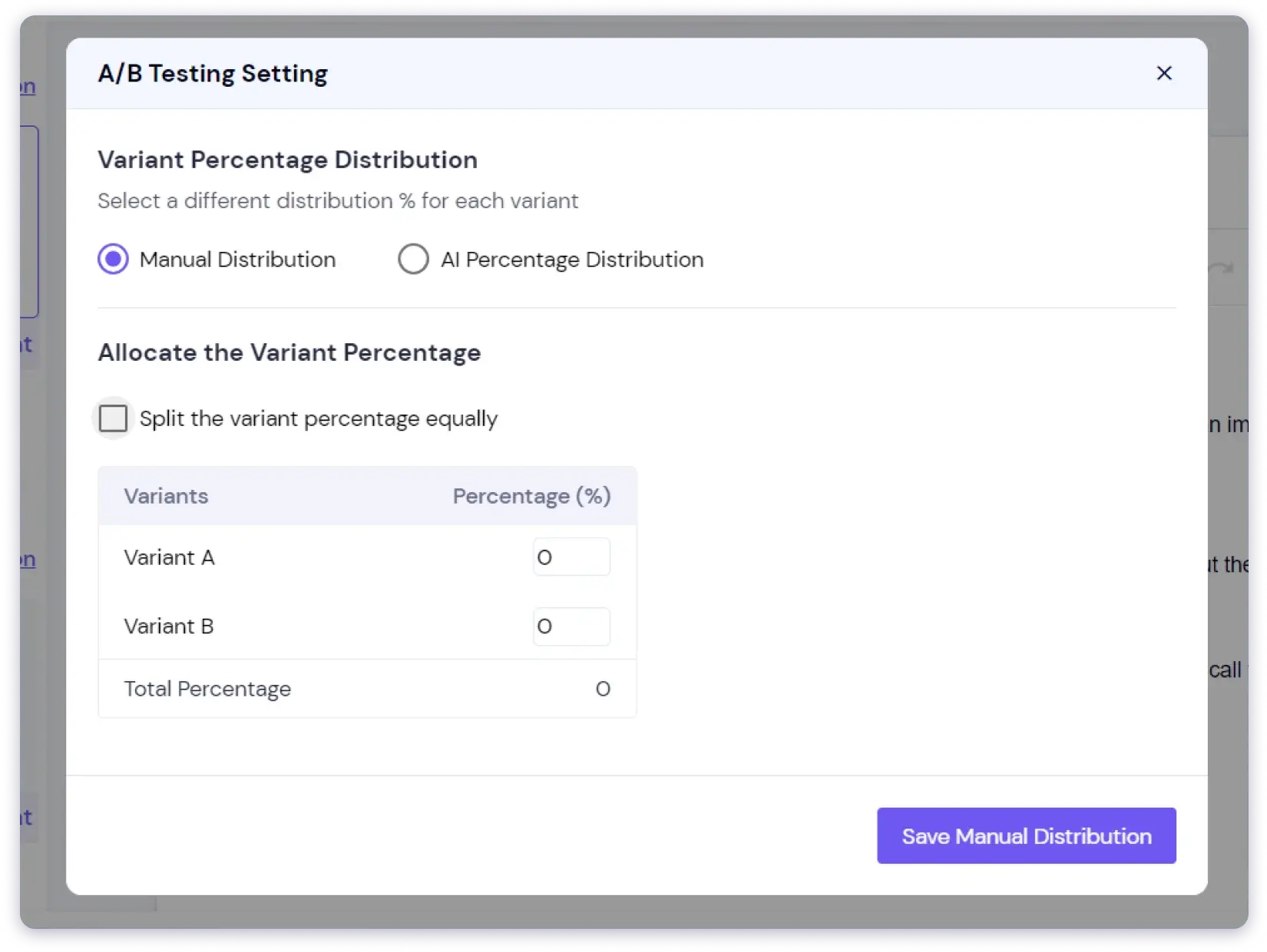This screenshot has width=1267, height=952.
Task: Click the Total Percentage row label
Action: 207,689
